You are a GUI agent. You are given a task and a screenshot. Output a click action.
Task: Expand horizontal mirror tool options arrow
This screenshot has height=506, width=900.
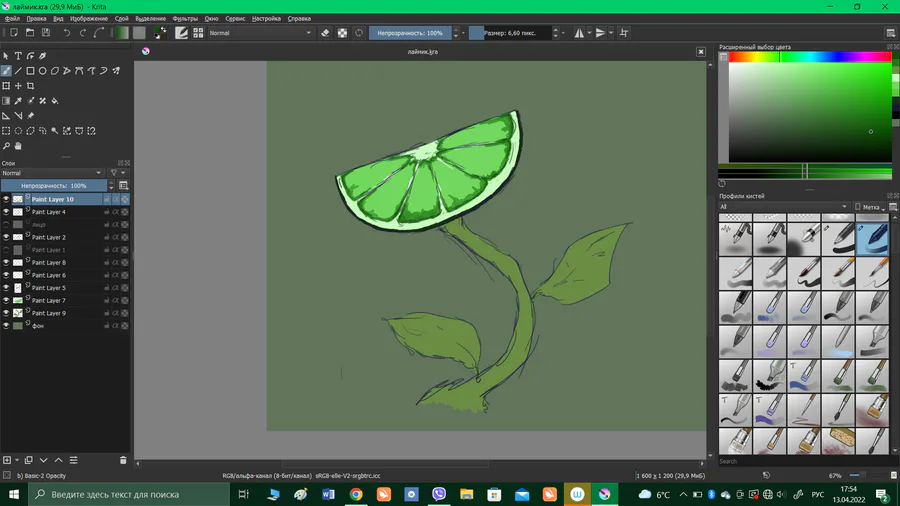pos(589,33)
